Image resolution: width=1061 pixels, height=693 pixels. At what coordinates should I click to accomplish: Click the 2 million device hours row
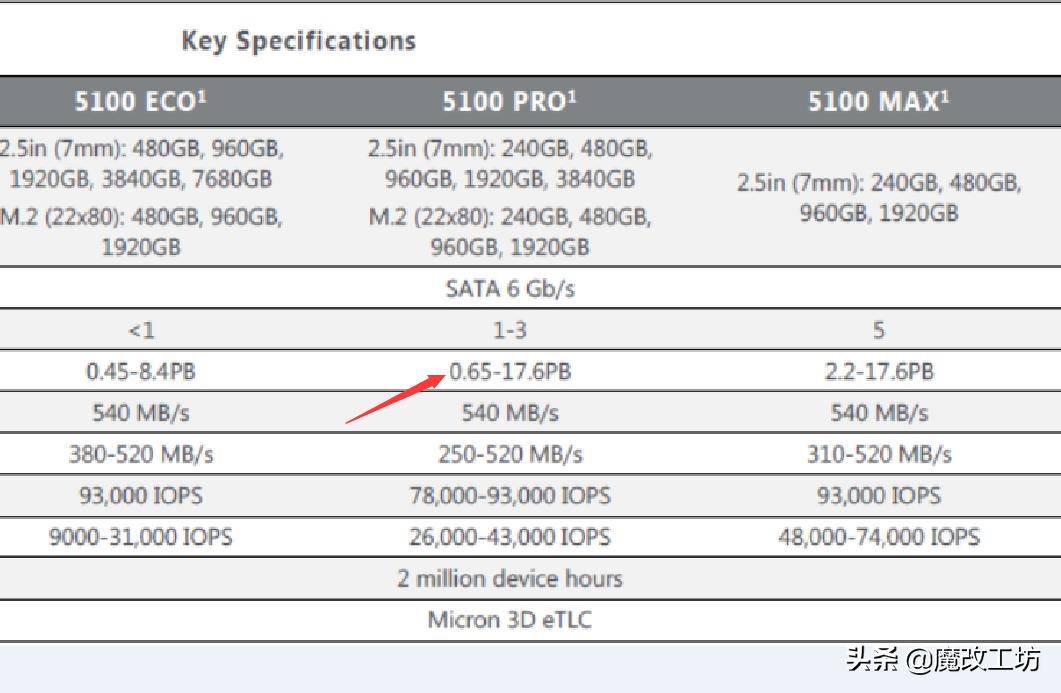click(x=510, y=578)
